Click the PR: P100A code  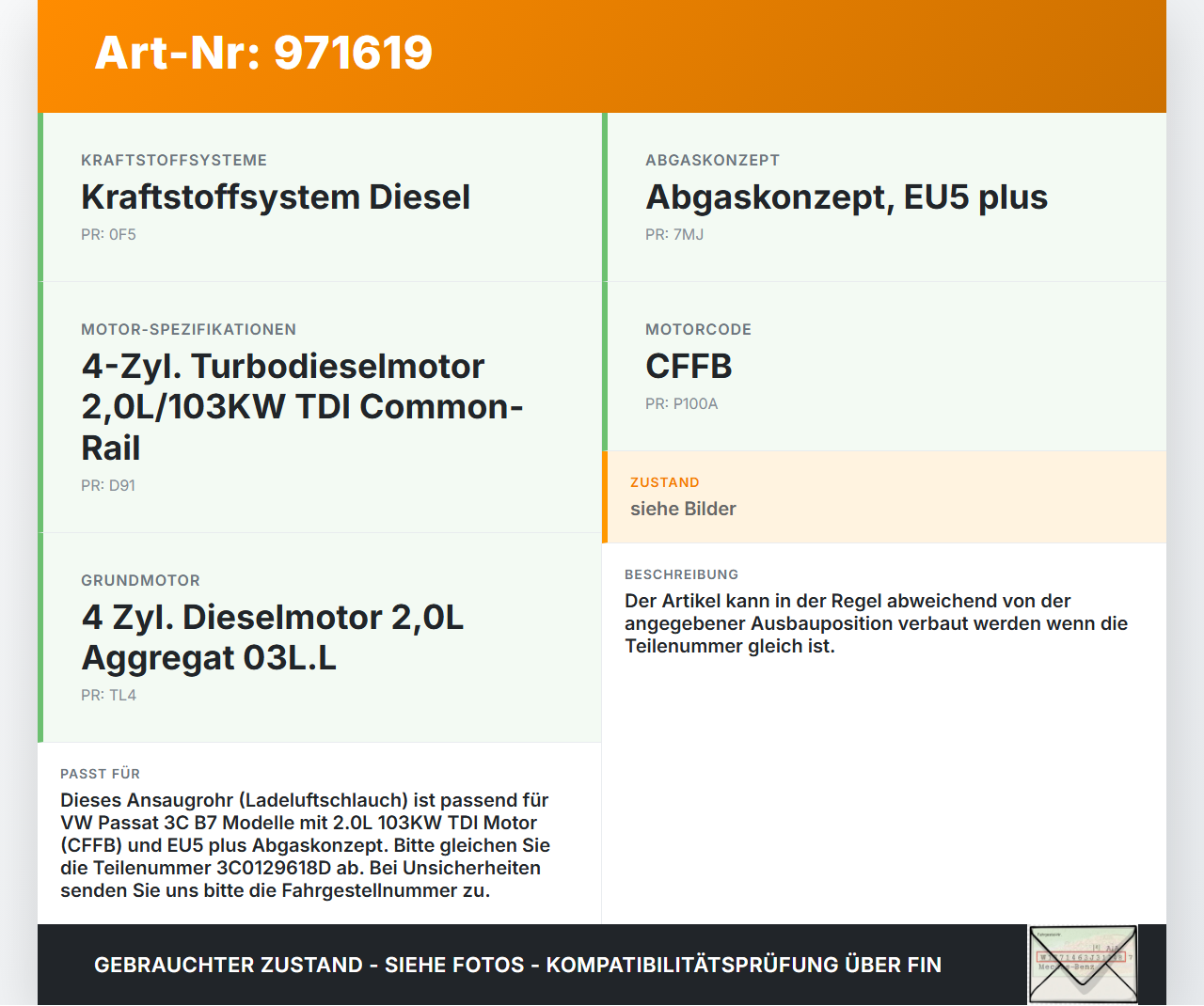(681, 403)
